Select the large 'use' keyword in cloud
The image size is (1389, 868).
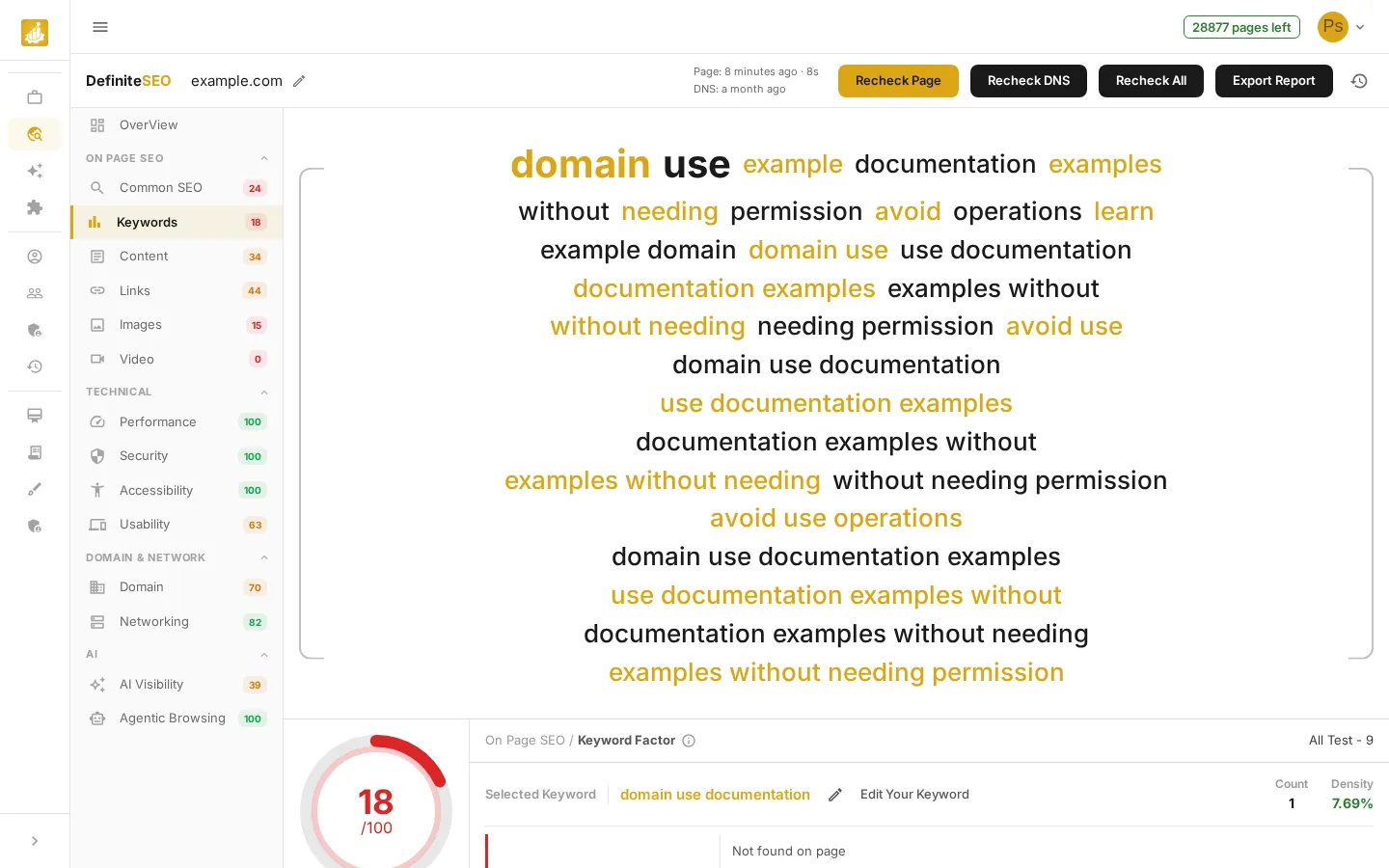pyautogui.click(x=696, y=165)
